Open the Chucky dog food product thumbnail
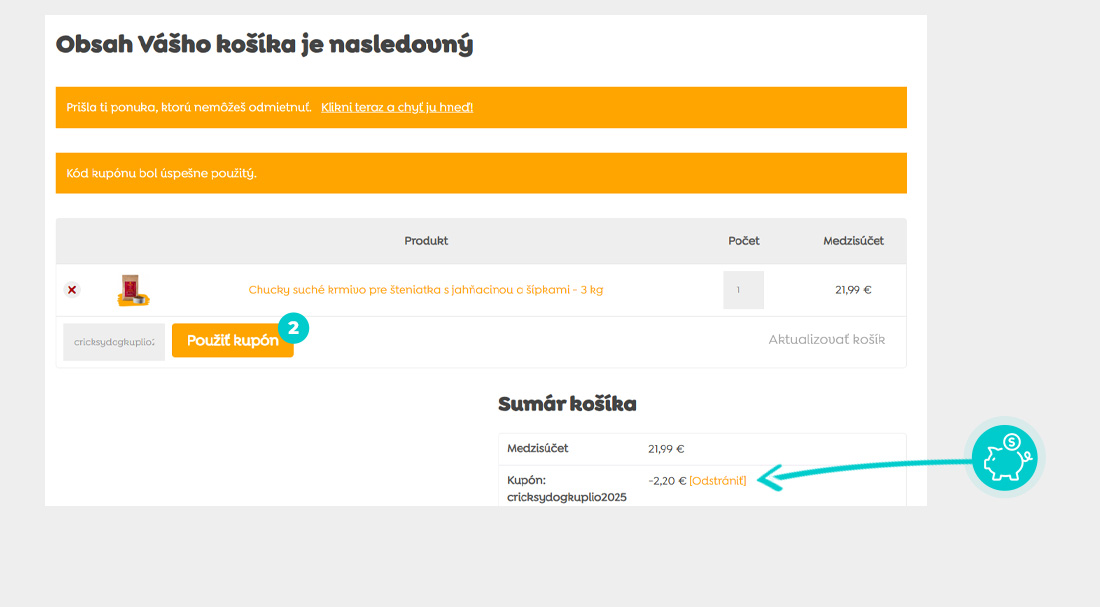Screen dimensions: 1100x607 point(133,290)
